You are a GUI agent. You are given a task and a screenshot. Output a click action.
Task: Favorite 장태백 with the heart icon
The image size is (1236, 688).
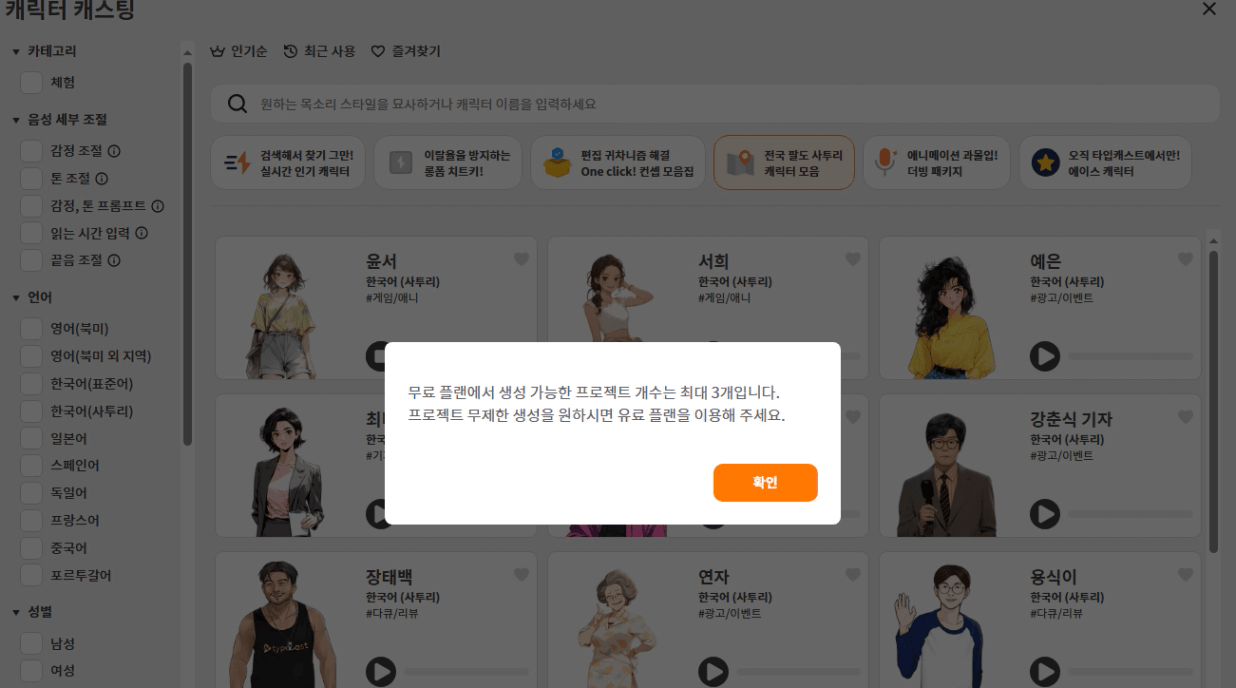coord(521,575)
